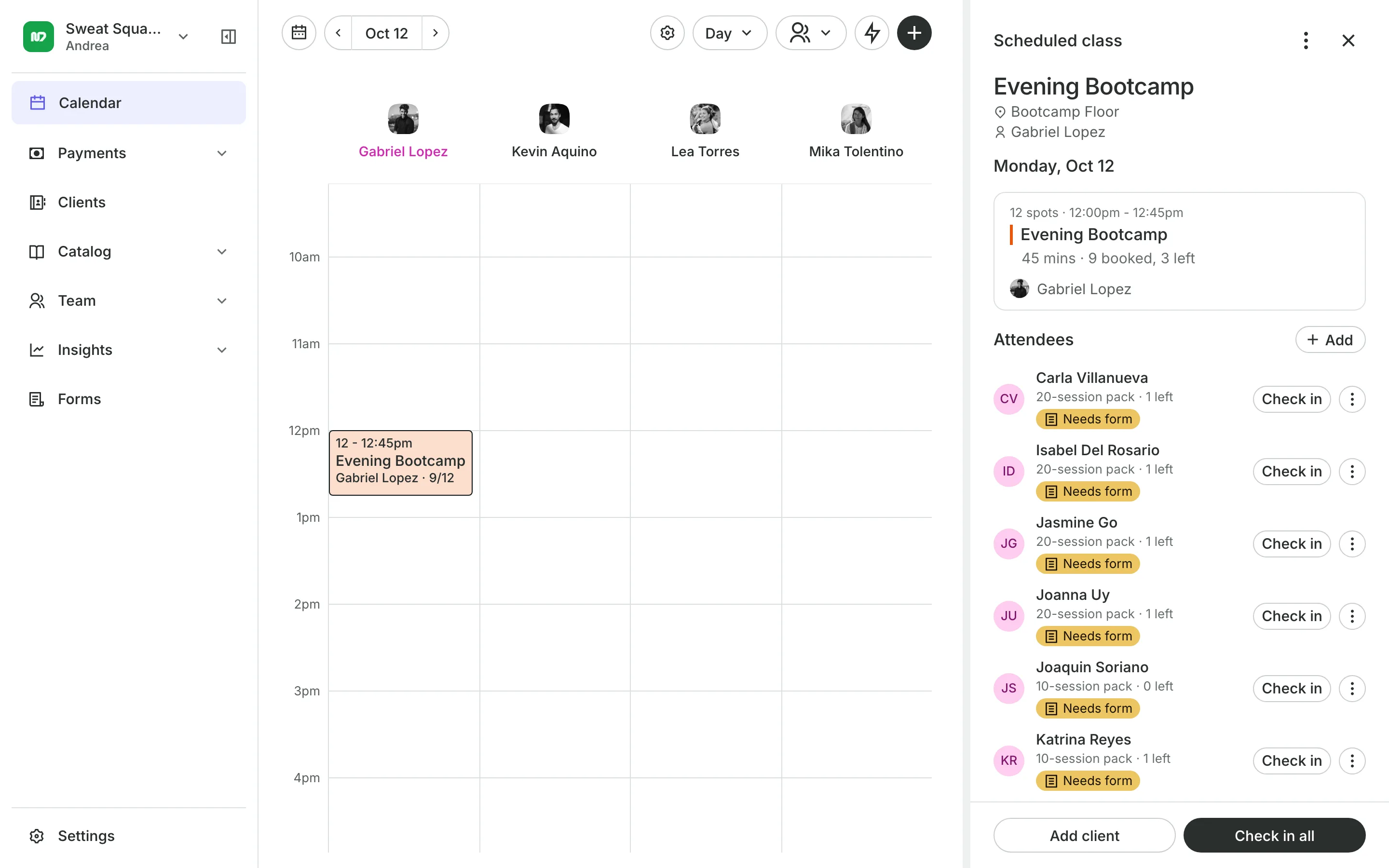This screenshot has height=868, width=1389.
Task: Click the Oct 12 date label
Action: [x=386, y=33]
